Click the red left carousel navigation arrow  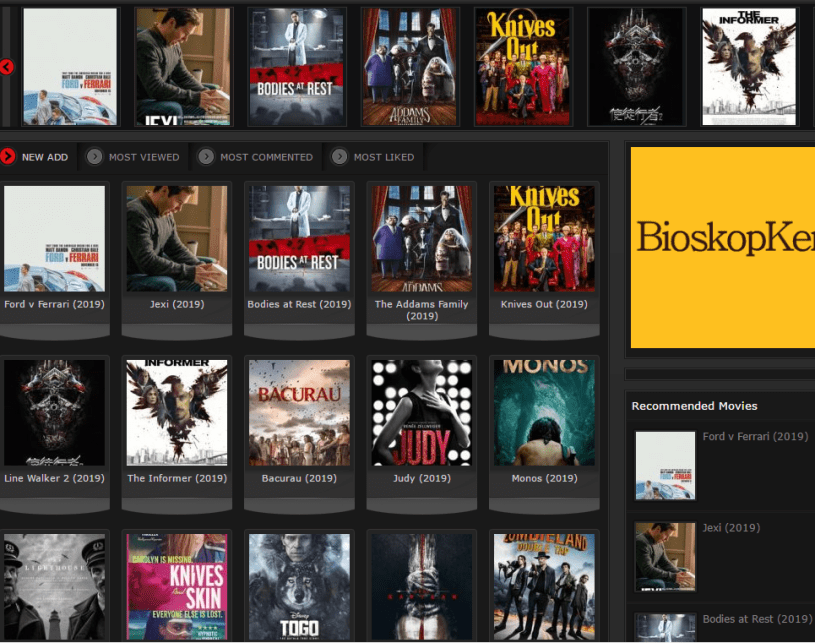point(6,67)
